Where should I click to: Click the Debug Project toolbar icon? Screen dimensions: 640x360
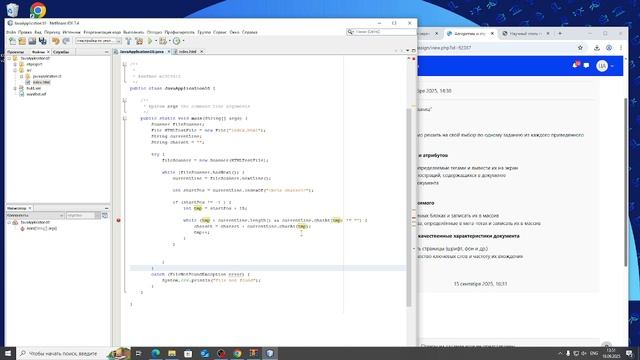coord(162,41)
